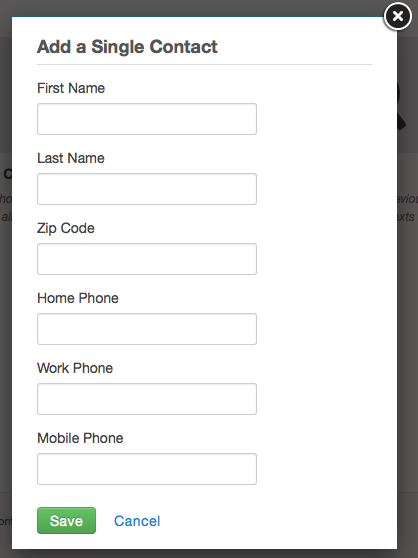Click into the Last Name input box

(x=147, y=189)
